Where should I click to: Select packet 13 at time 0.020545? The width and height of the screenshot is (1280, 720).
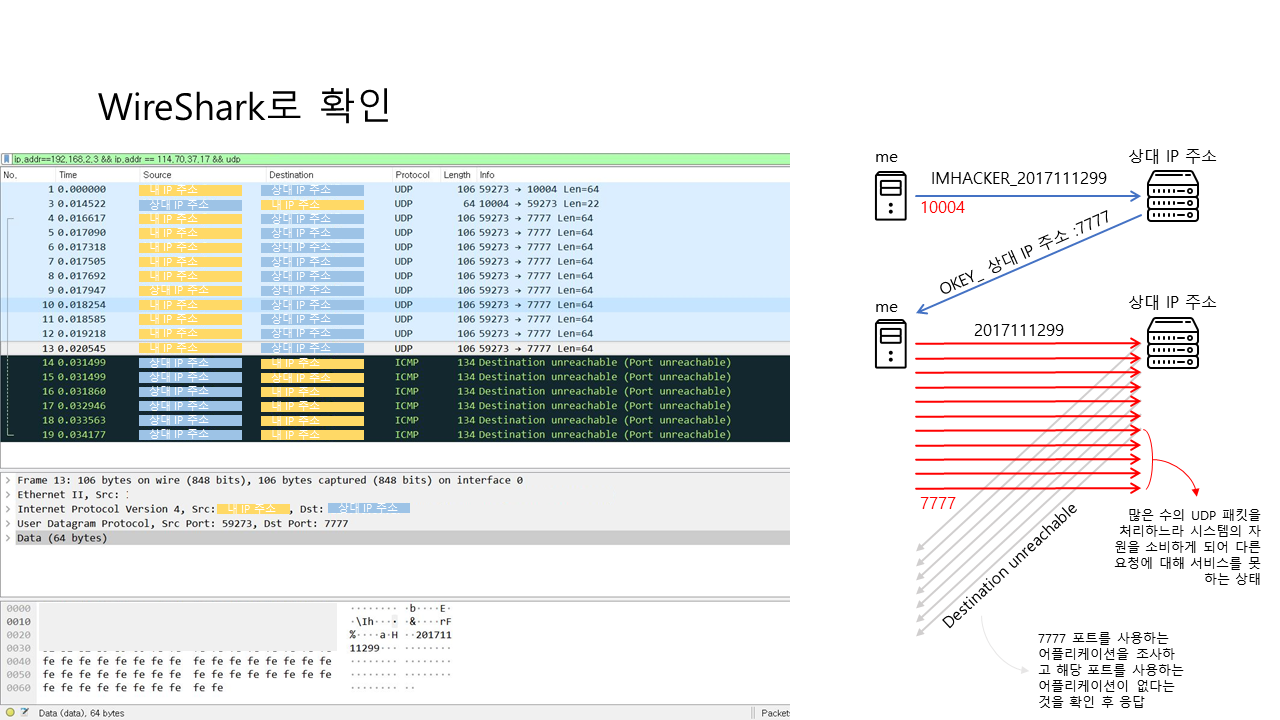(x=395, y=348)
